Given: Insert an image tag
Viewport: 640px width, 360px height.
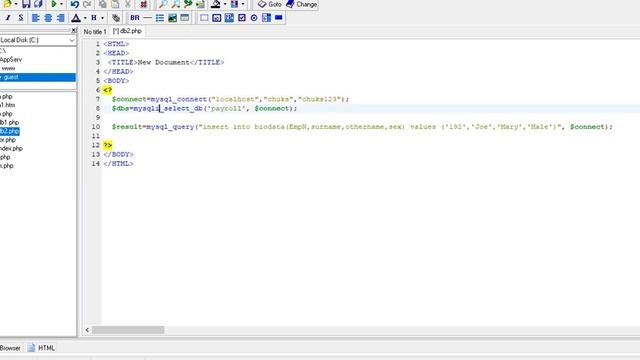Looking at the screenshot, I should pyautogui.click(x=172, y=18).
